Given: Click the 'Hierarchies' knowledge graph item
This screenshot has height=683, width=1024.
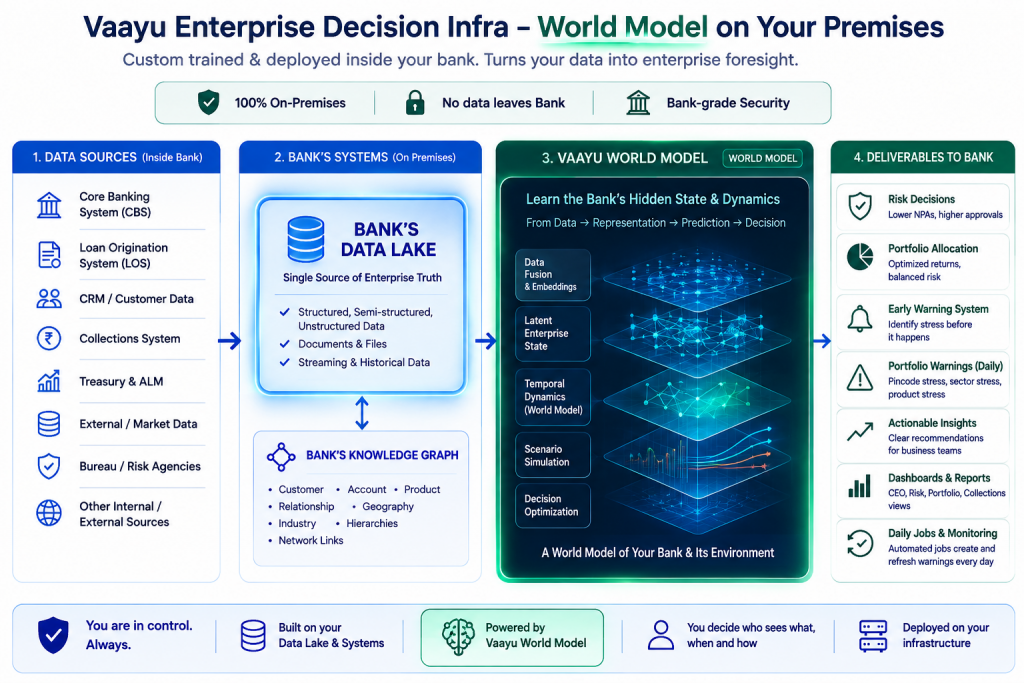Looking at the screenshot, I should coord(372,523).
